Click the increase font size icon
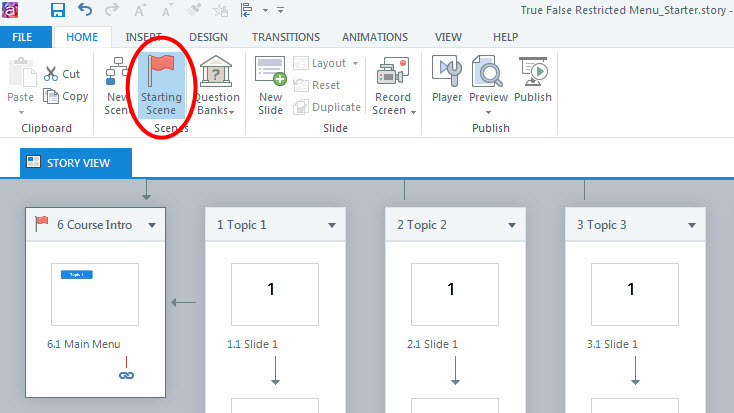Screen dimensions: 734x413 click(x=139, y=10)
